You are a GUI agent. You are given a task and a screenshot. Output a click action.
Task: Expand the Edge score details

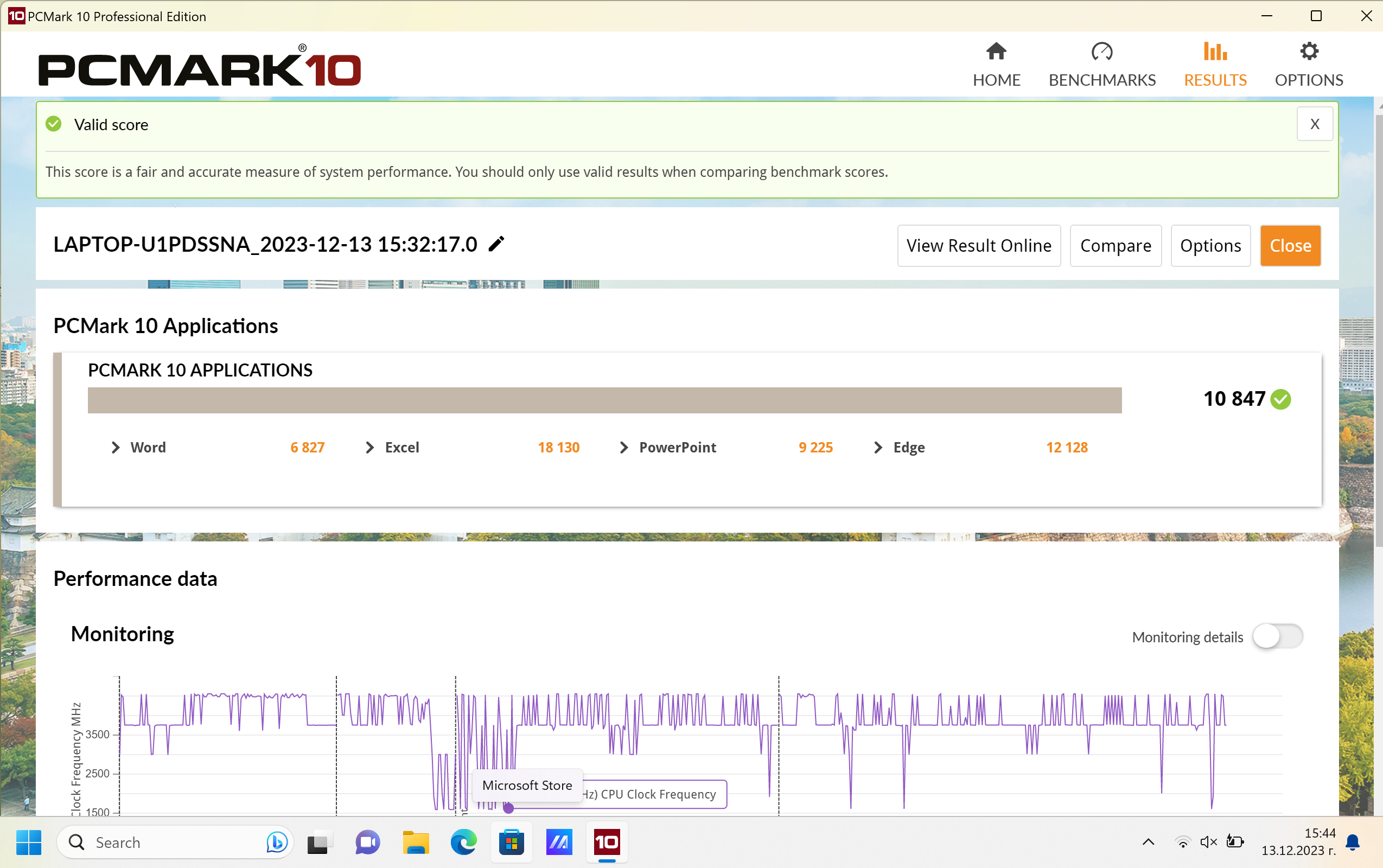coord(878,447)
